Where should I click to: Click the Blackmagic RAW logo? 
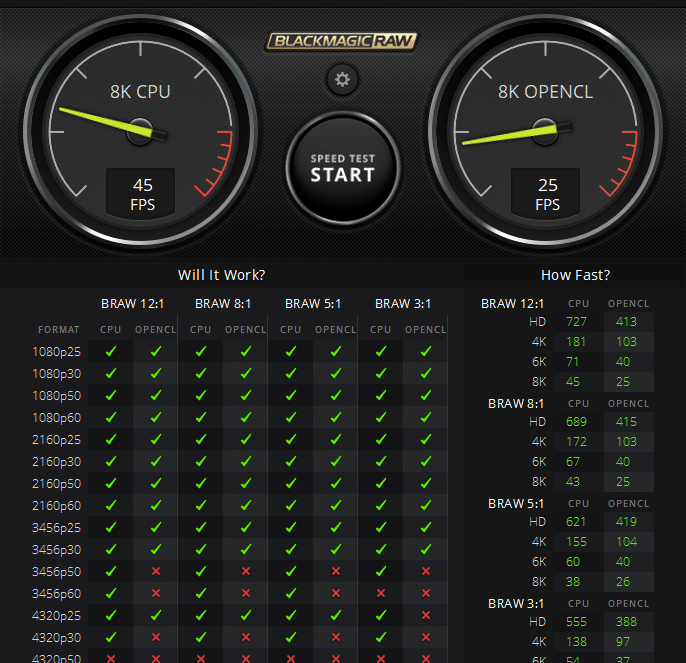(x=342, y=42)
